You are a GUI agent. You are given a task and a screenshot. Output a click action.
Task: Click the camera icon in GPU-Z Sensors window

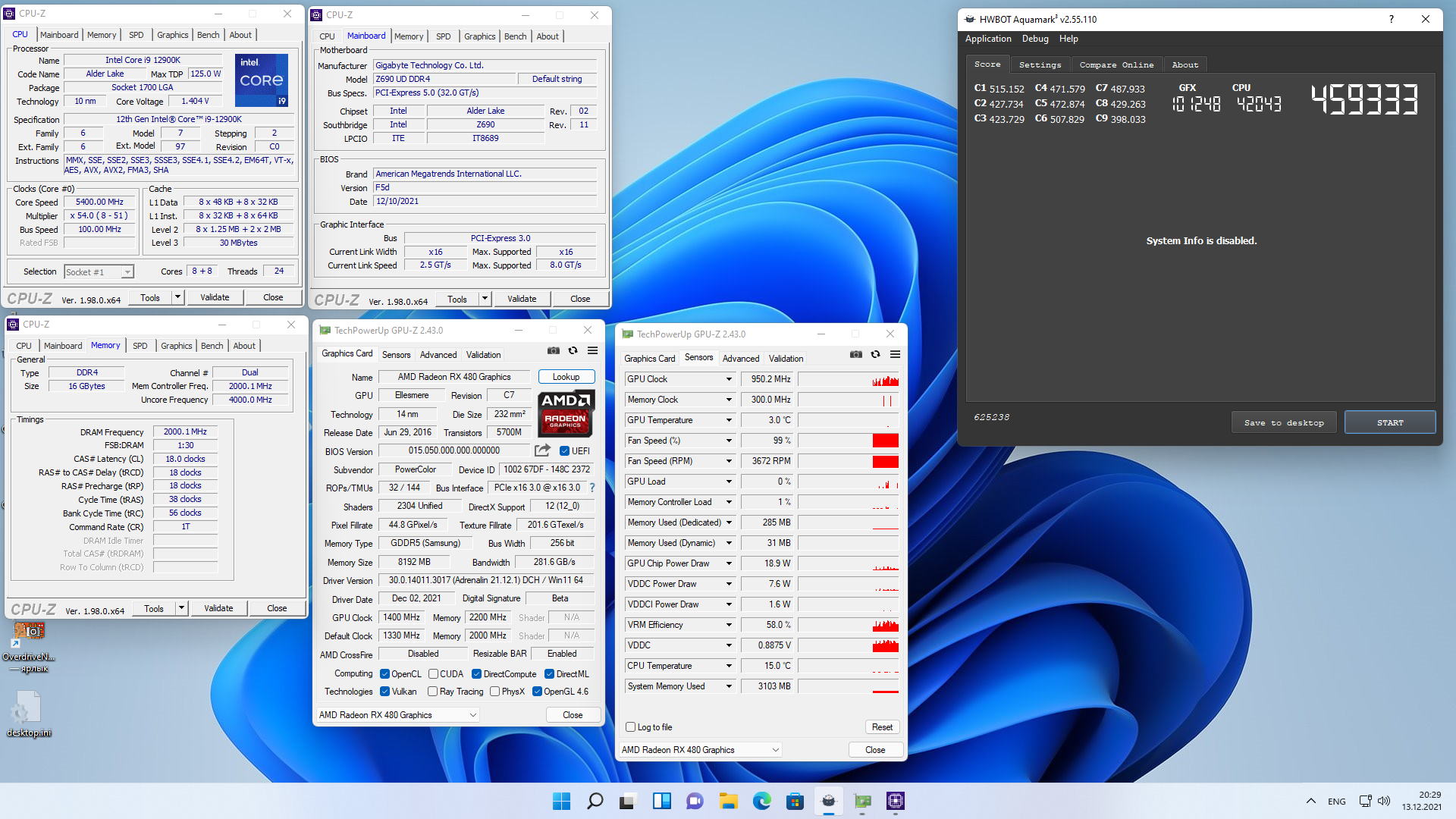point(856,355)
